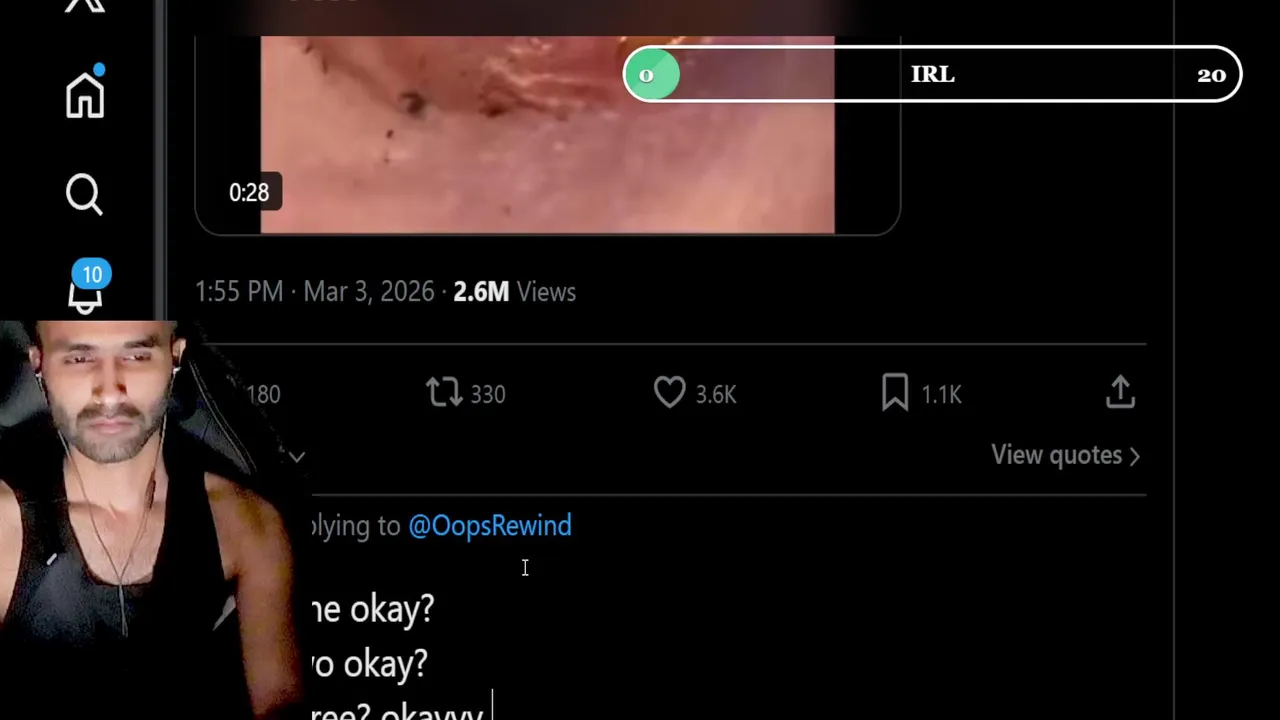Like the post with heart icon
The image size is (1280, 720).
point(669,393)
